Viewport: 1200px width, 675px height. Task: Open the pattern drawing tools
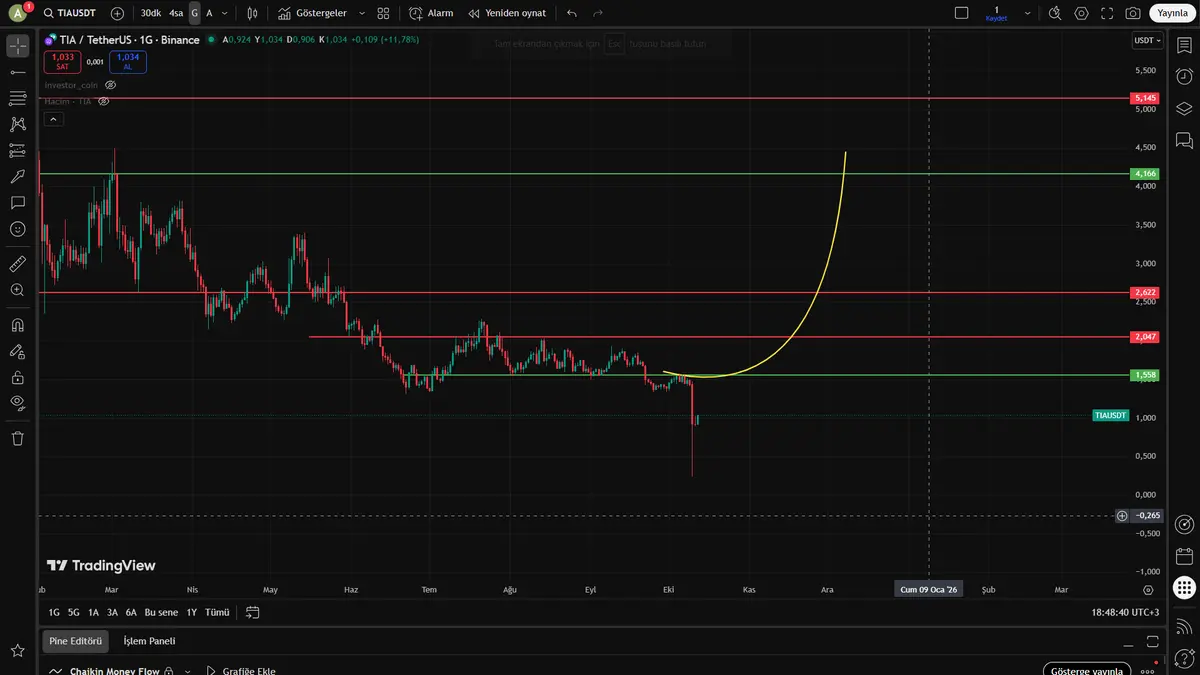(x=17, y=124)
